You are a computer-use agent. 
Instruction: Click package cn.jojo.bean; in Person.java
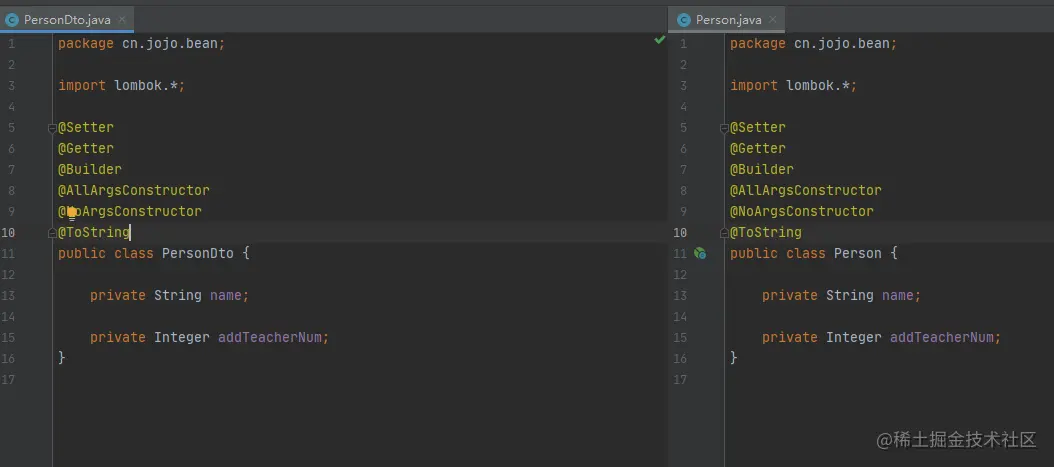(814, 44)
